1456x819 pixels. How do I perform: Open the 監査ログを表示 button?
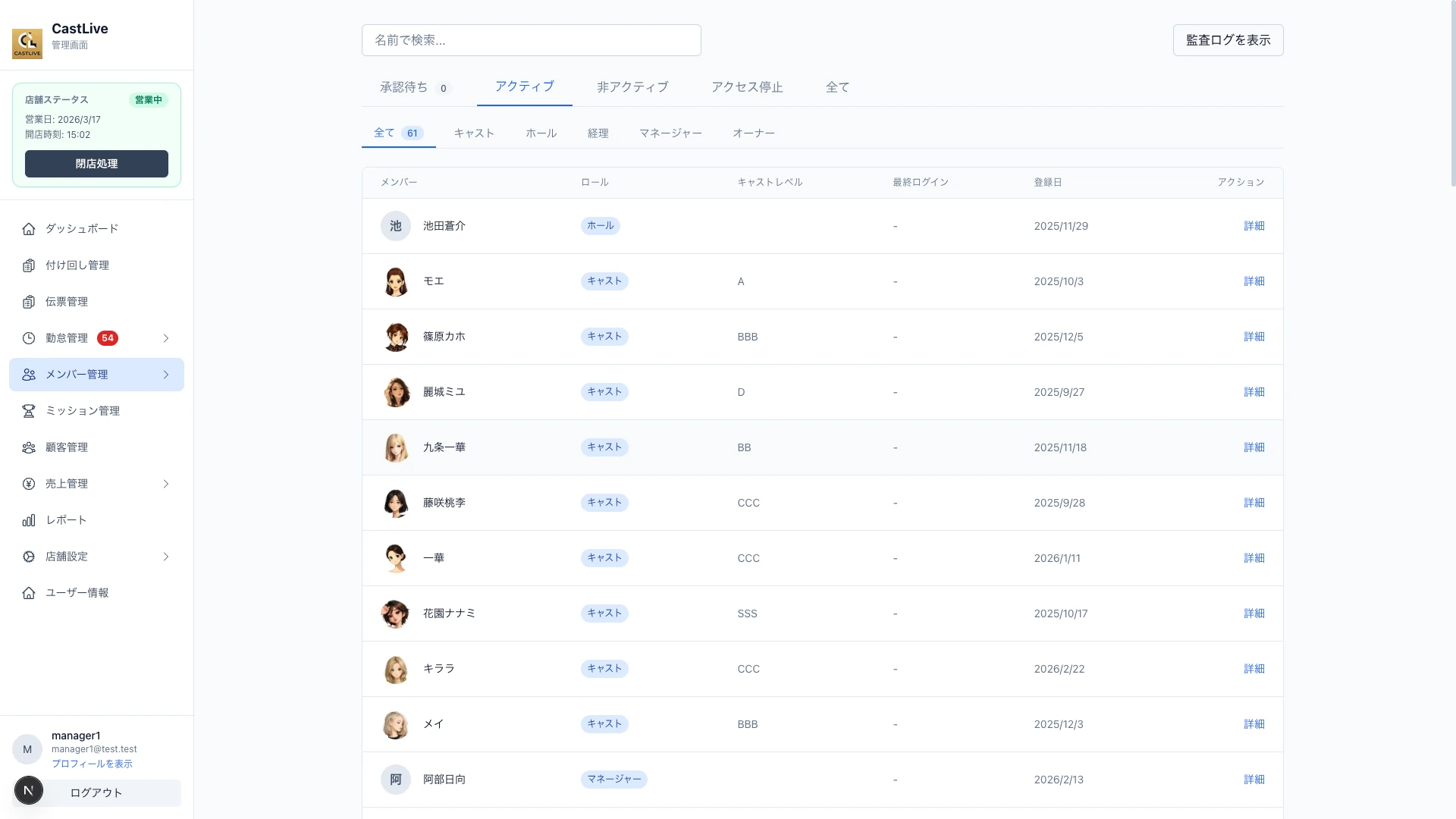pyautogui.click(x=1227, y=40)
